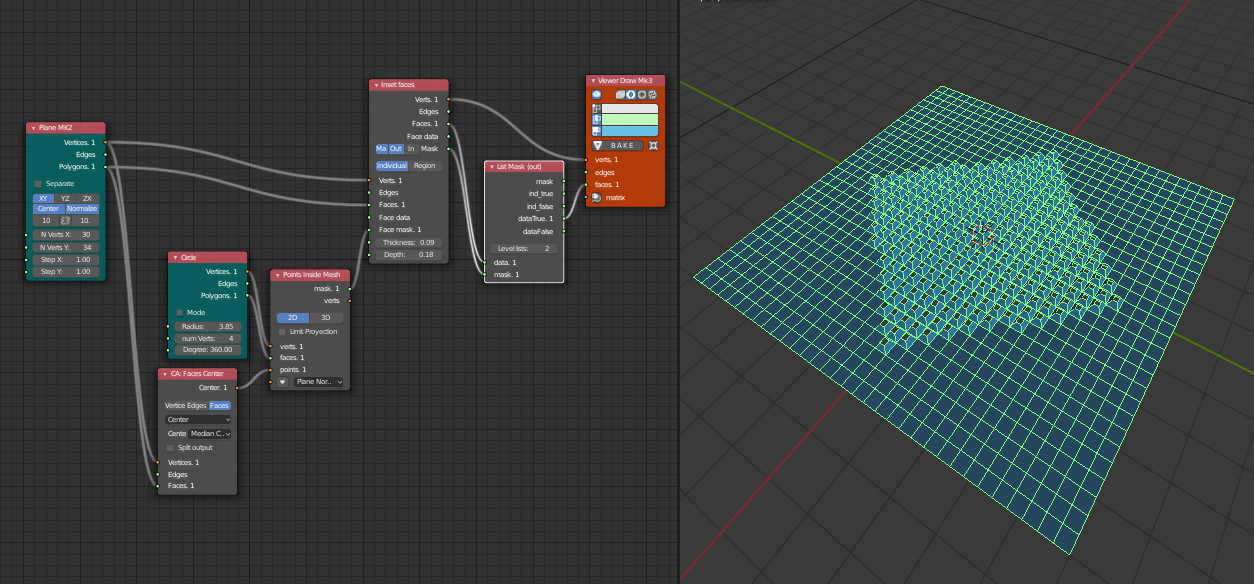Toggle the edge display icon on Viewer Draw Mk3
Image resolution: width=1254 pixels, height=584 pixels.
coord(642,95)
